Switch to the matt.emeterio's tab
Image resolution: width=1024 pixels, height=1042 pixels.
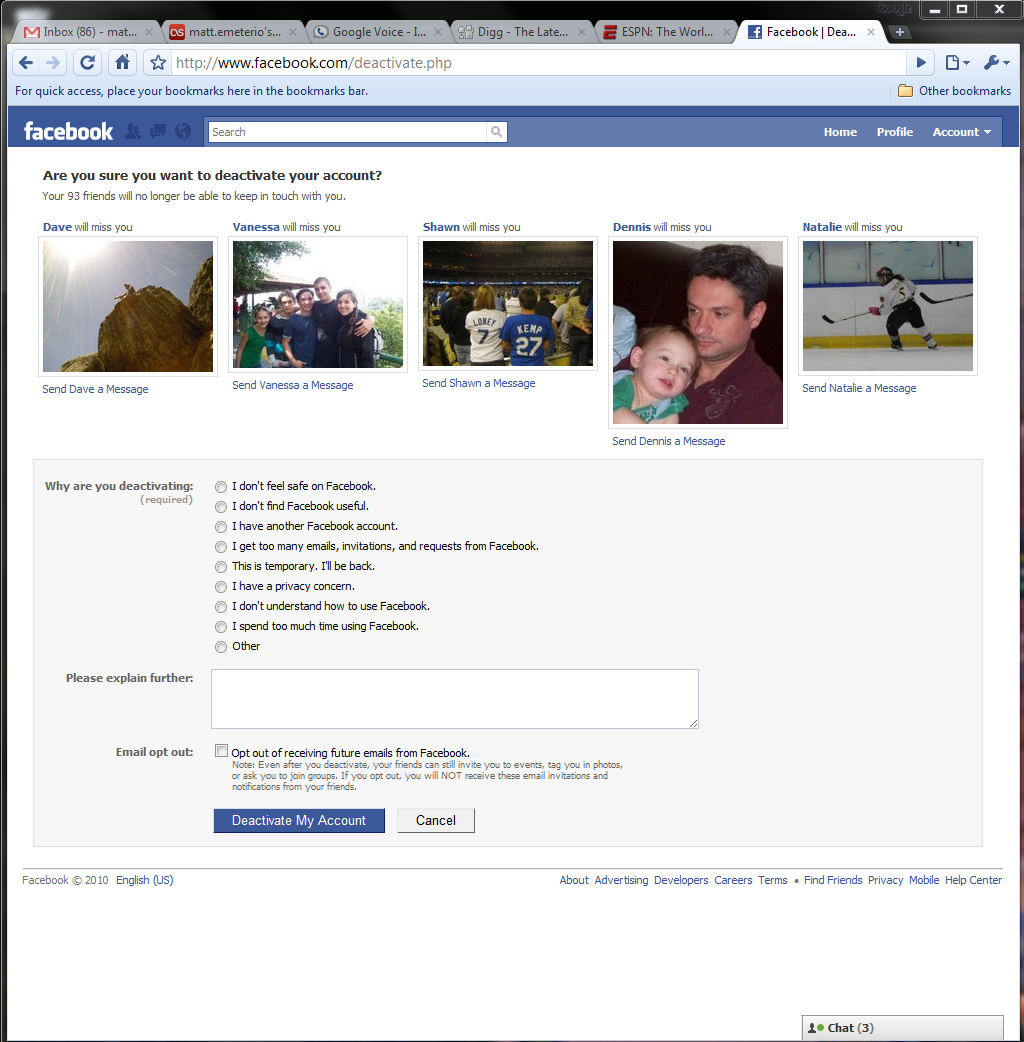coord(231,32)
